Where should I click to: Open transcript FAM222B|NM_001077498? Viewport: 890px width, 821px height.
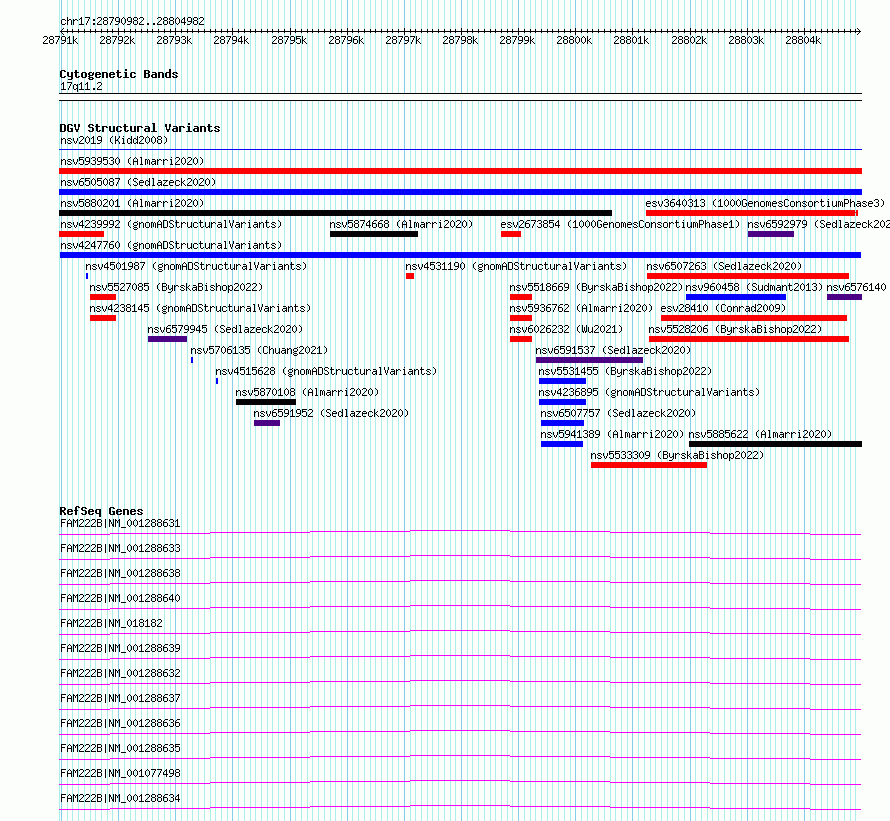pyautogui.click(x=120, y=773)
